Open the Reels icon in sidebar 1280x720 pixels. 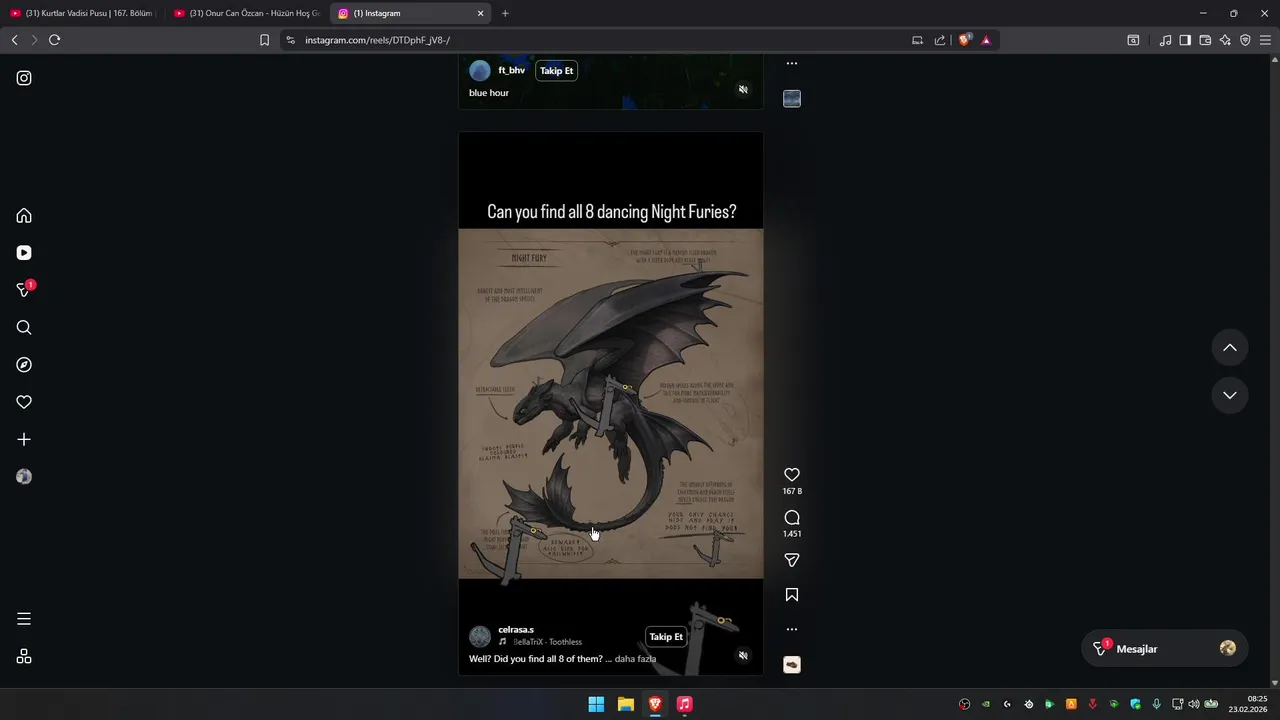click(x=24, y=253)
